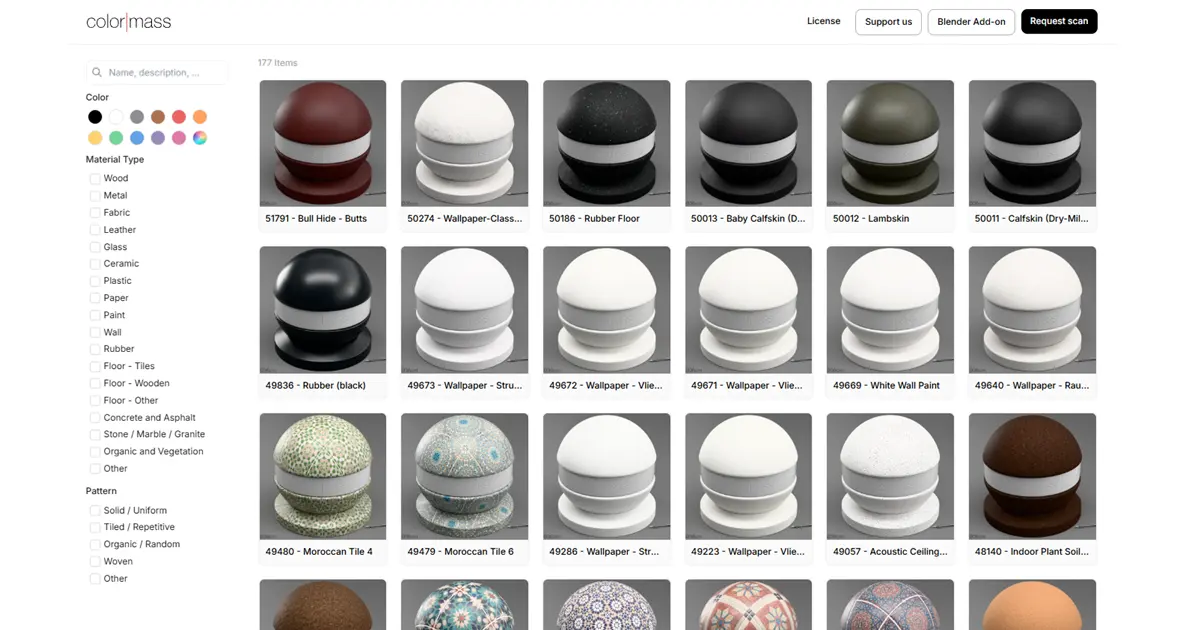The image size is (1200, 630).
Task: Enable Floor - Other checkbox
Action: (x=95, y=400)
